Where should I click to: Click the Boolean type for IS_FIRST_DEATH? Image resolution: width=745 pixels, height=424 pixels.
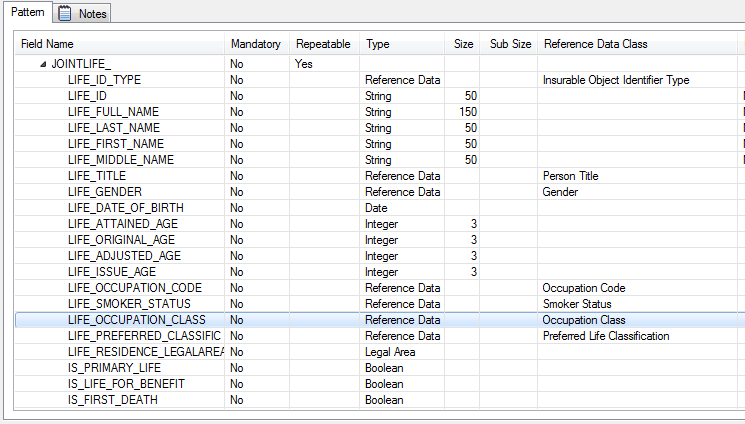coord(384,400)
